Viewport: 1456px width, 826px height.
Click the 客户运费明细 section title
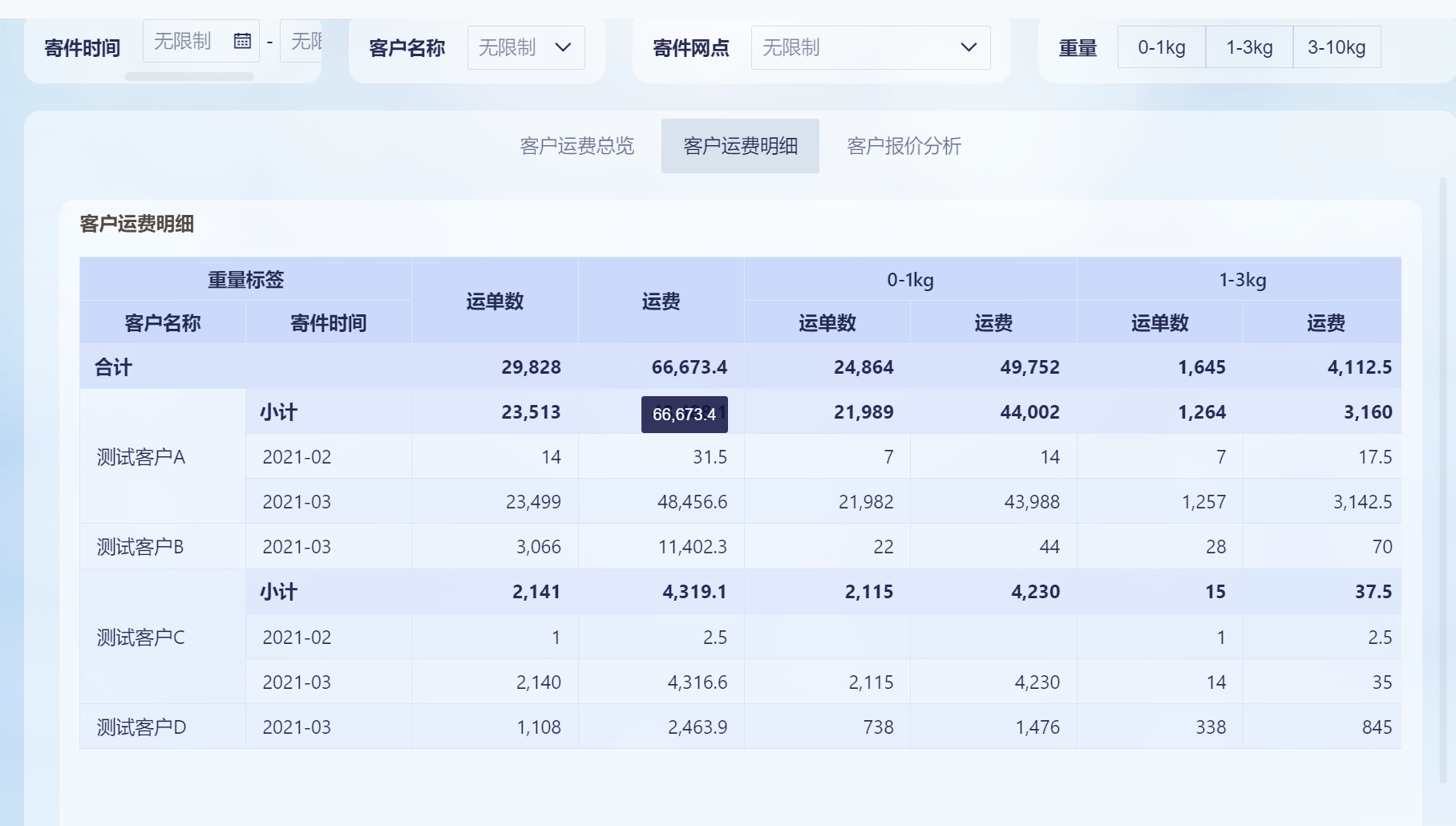click(x=137, y=224)
